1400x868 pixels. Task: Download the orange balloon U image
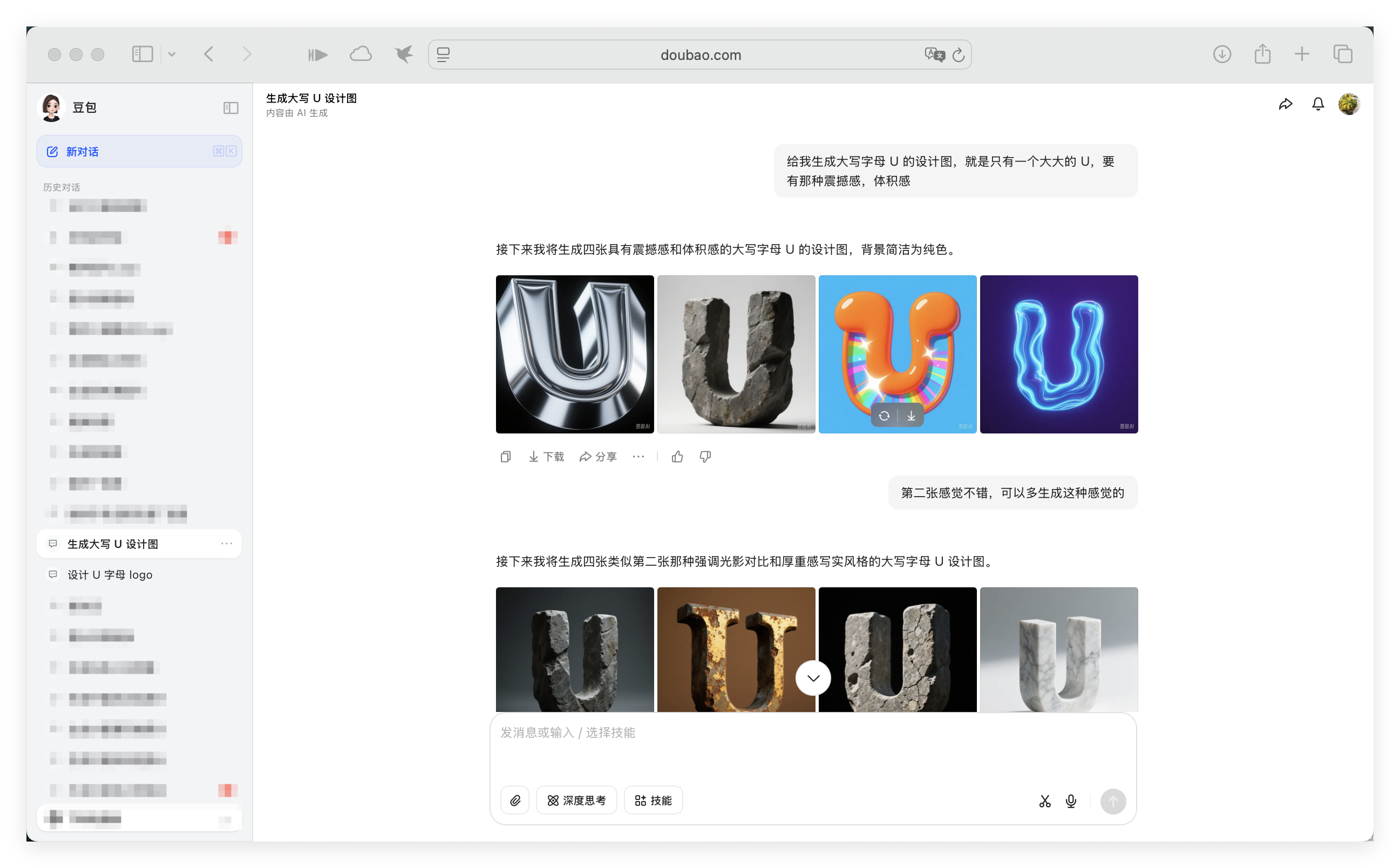910,415
